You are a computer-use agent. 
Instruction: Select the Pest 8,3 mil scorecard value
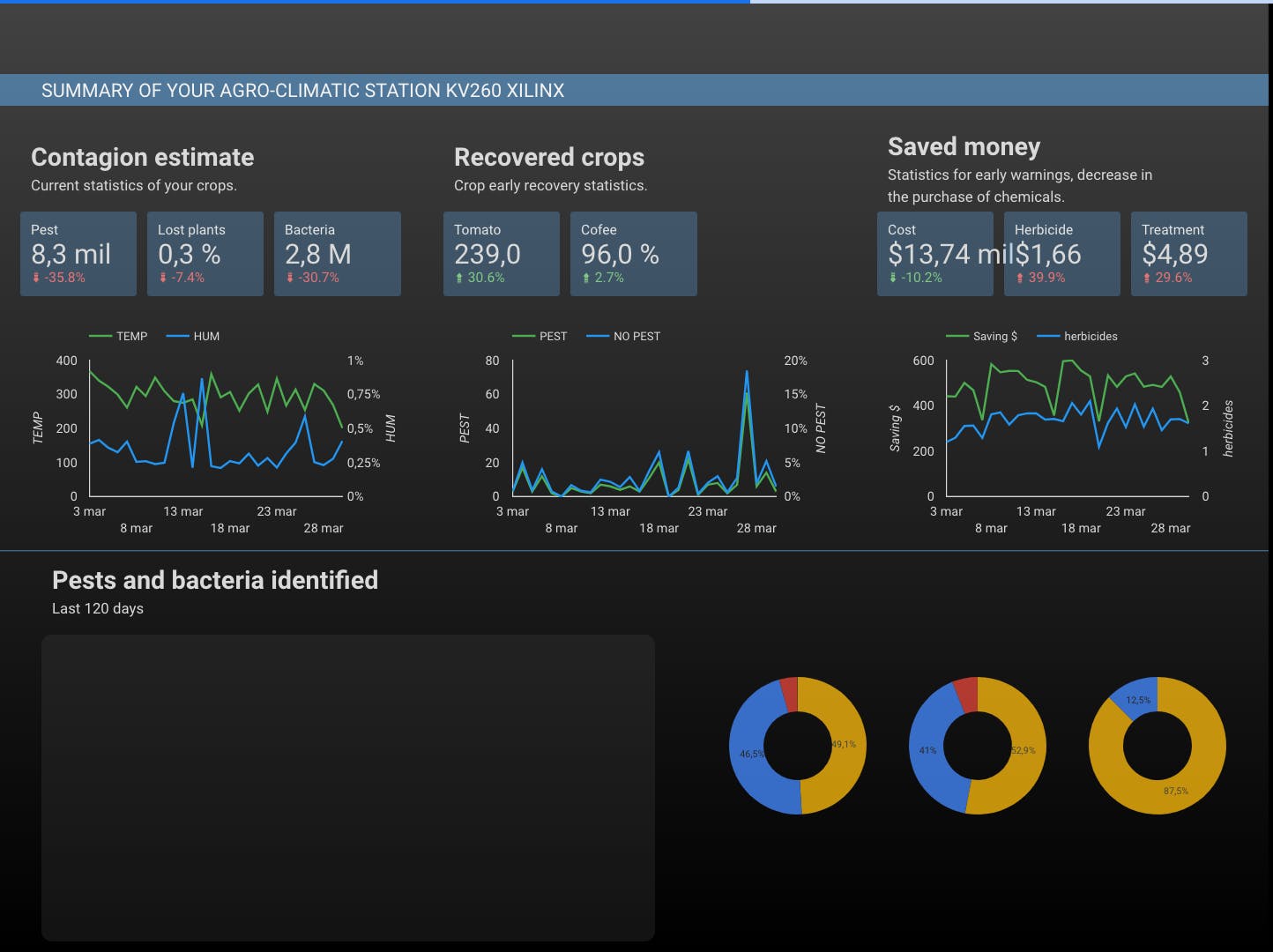71,254
